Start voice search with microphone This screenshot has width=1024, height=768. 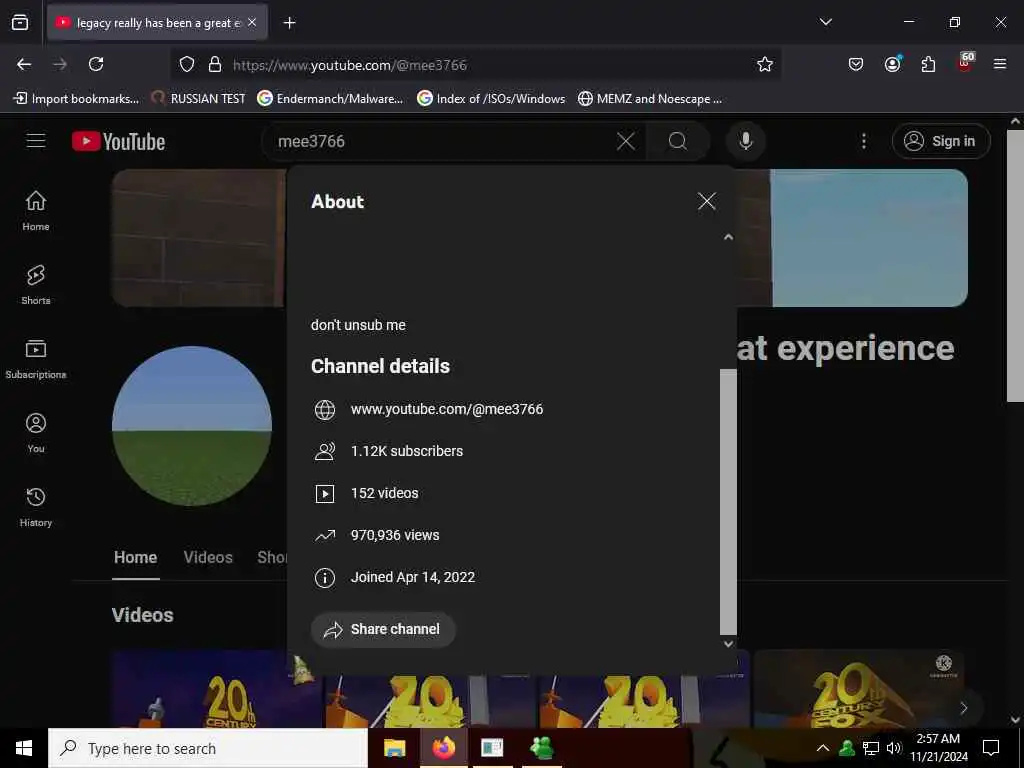click(745, 141)
